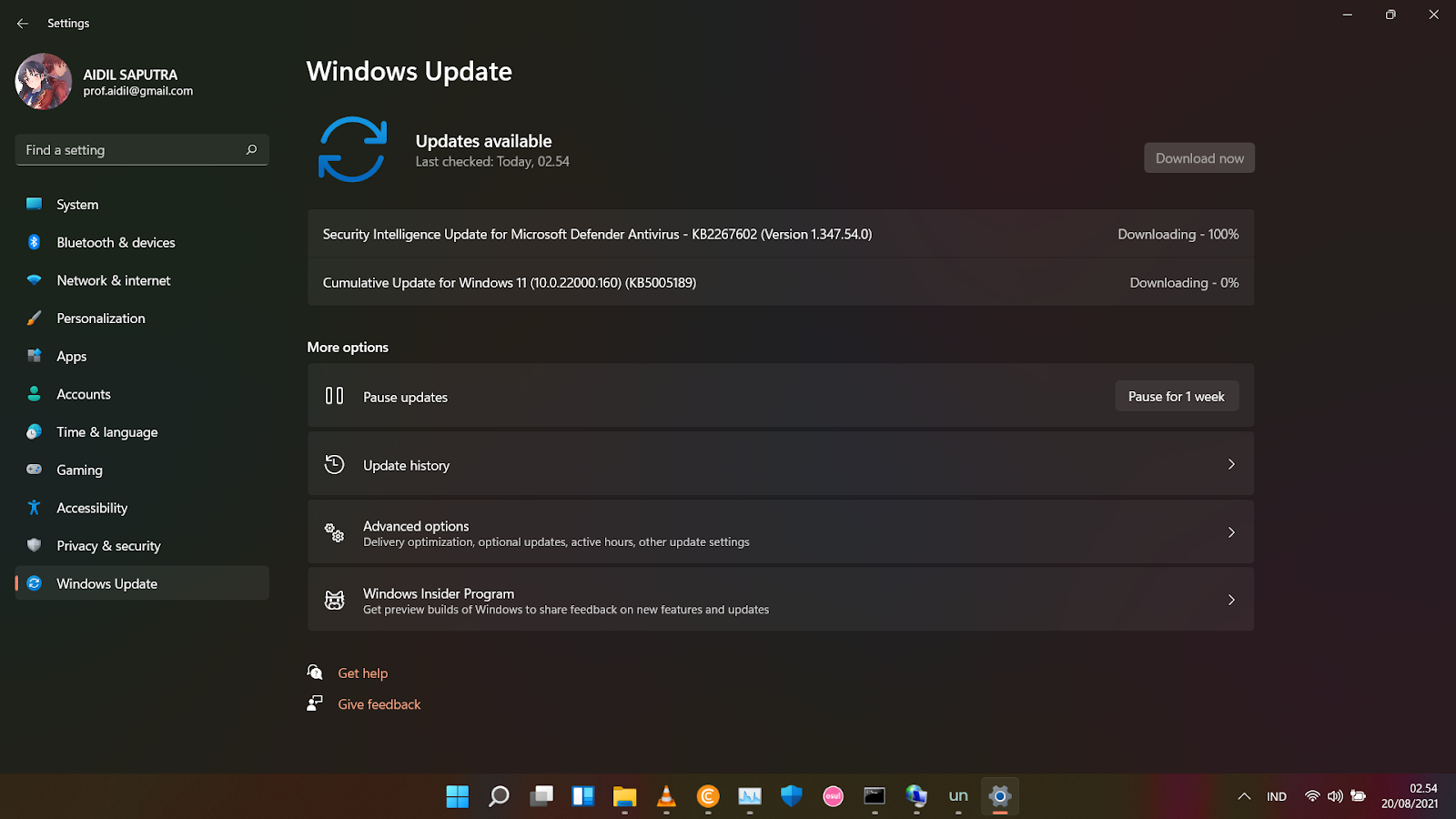1456x819 pixels.
Task: Select the Security Intelligence Update KB2267602 row
Action: [x=781, y=234]
